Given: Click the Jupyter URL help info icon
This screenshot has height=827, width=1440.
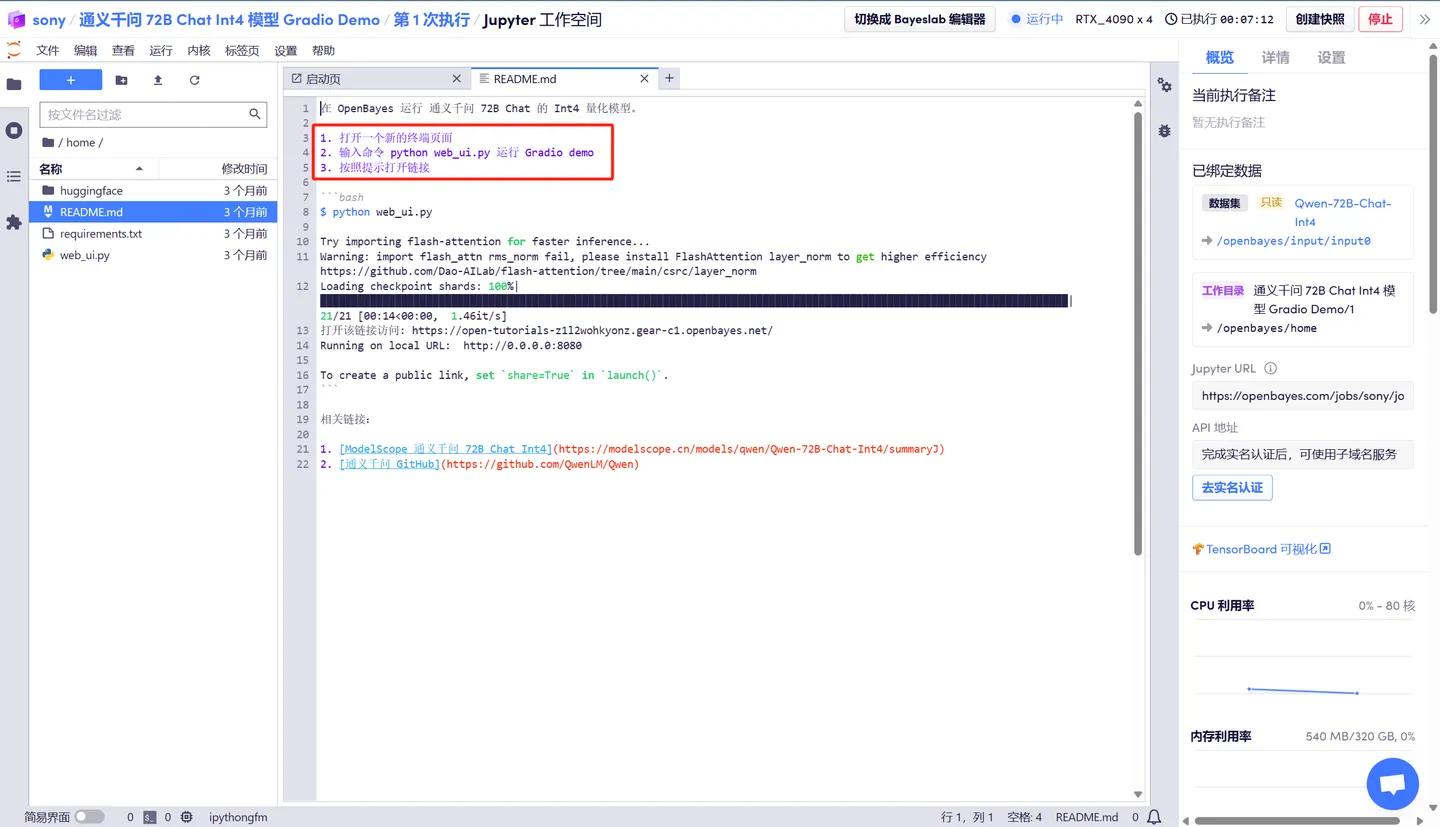Looking at the screenshot, I should tap(1270, 368).
